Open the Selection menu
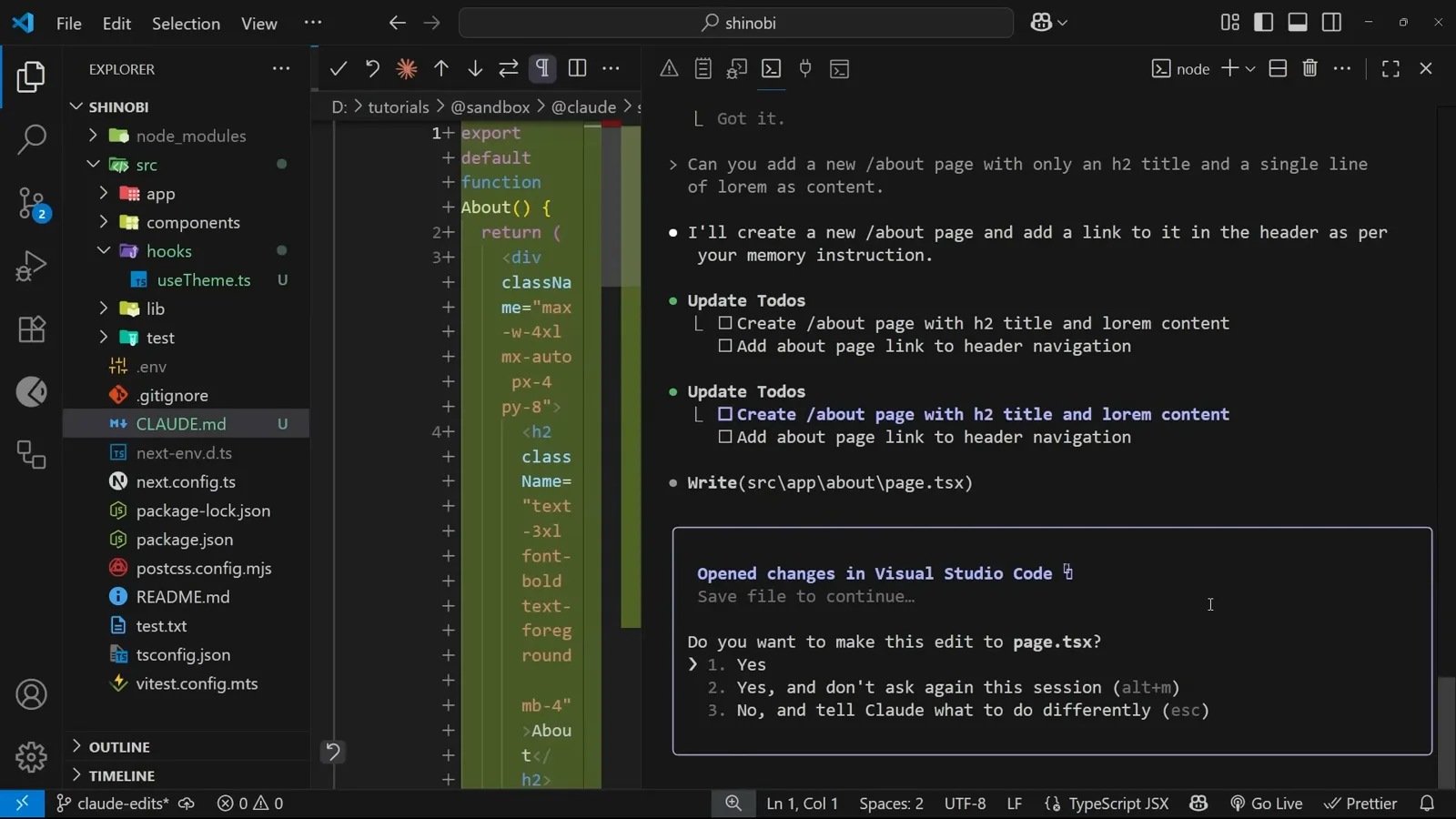 186,24
